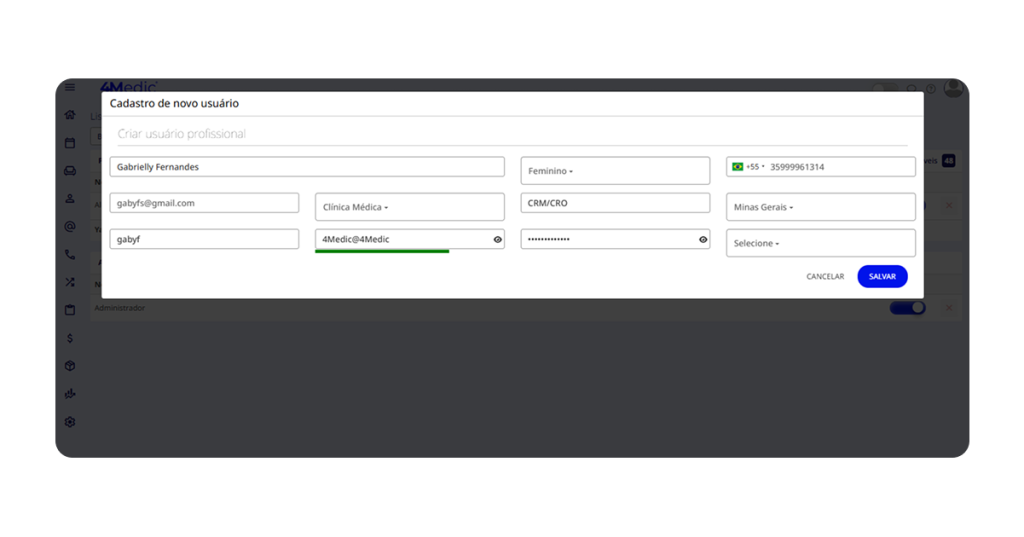
Task: Show the masked confirmation password via eye icon
Action: pyautogui.click(x=703, y=240)
